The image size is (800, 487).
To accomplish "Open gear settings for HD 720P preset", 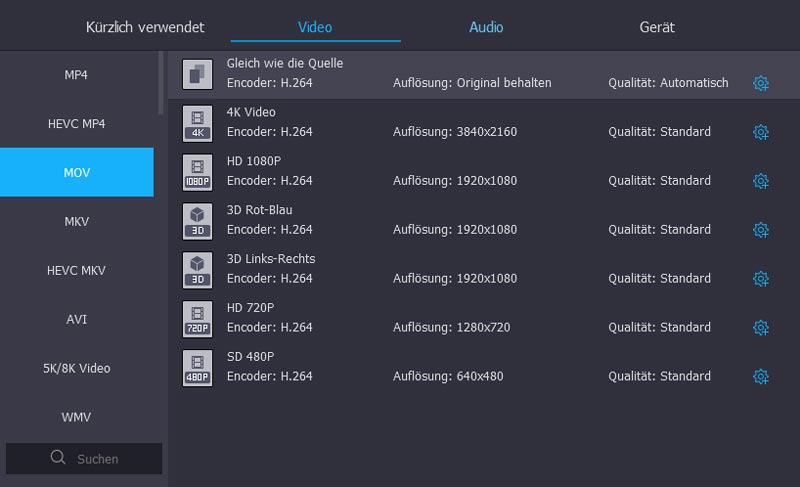I will (760, 328).
